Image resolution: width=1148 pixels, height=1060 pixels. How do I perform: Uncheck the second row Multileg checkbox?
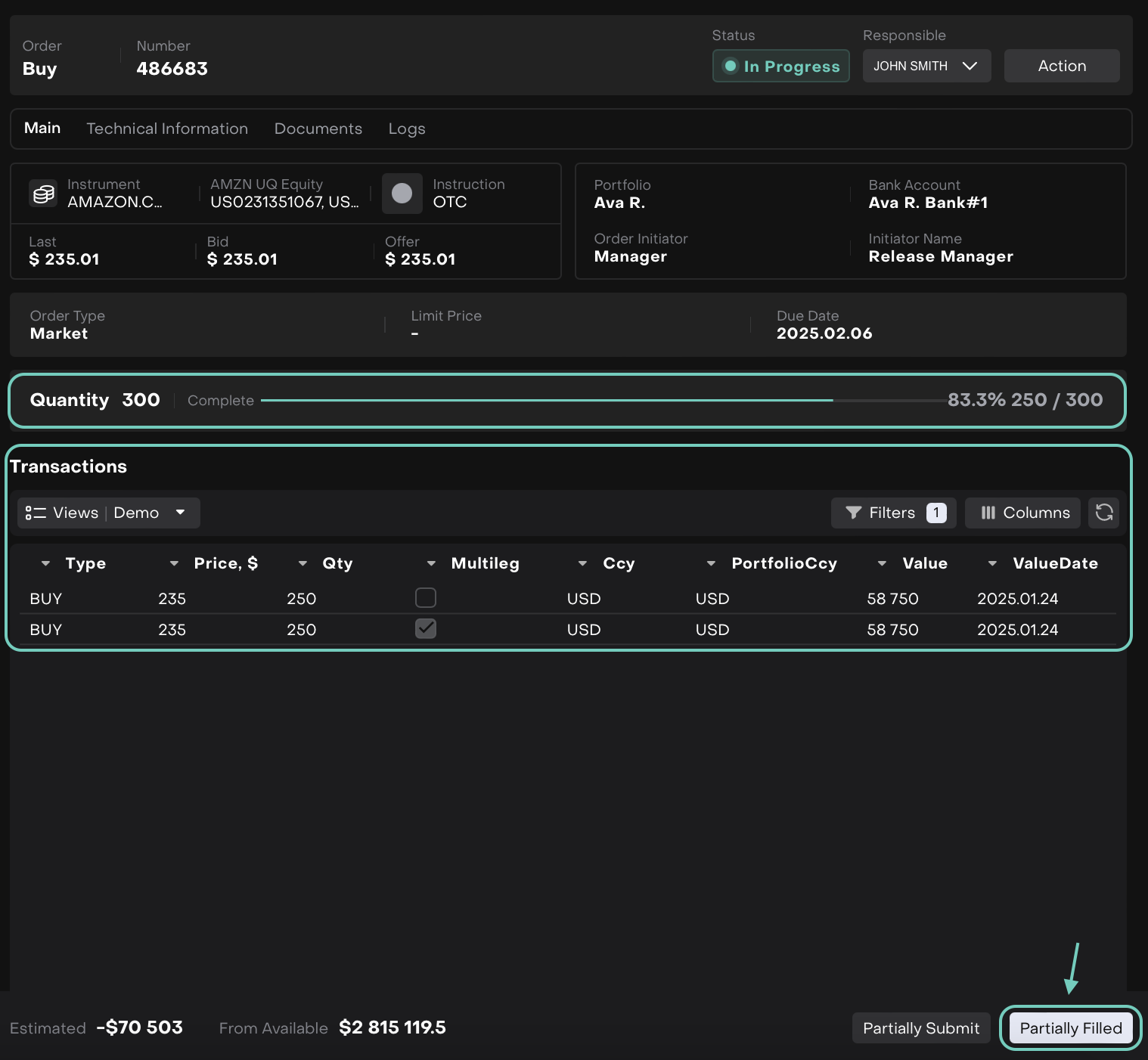click(x=426, y=629)
